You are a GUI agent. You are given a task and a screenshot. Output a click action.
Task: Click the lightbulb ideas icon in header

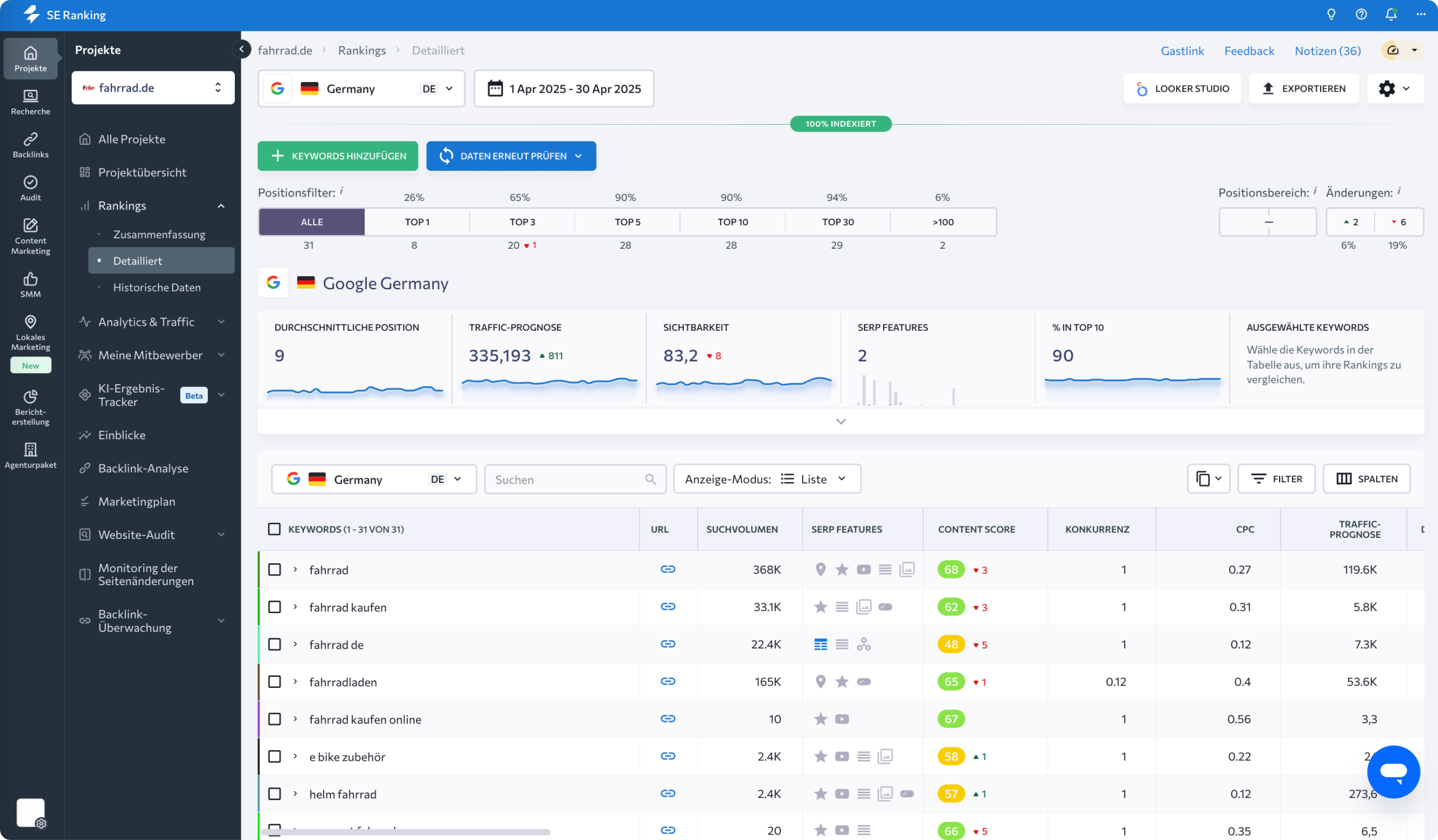[x=1331, y=15]
